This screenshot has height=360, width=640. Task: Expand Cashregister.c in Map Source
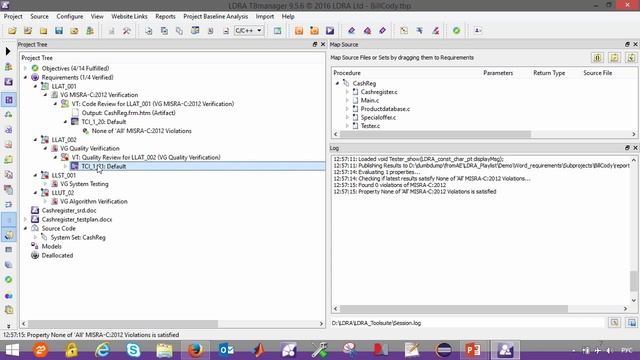[347, 92]
